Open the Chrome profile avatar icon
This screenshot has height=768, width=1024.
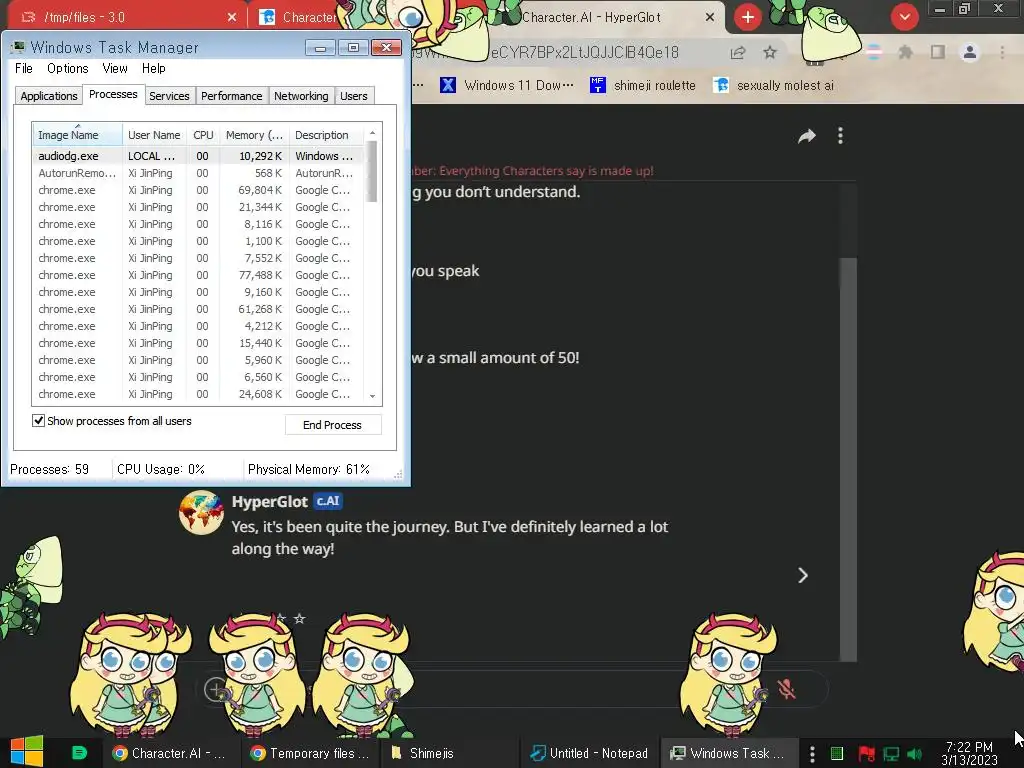click(x=970, y=52)
